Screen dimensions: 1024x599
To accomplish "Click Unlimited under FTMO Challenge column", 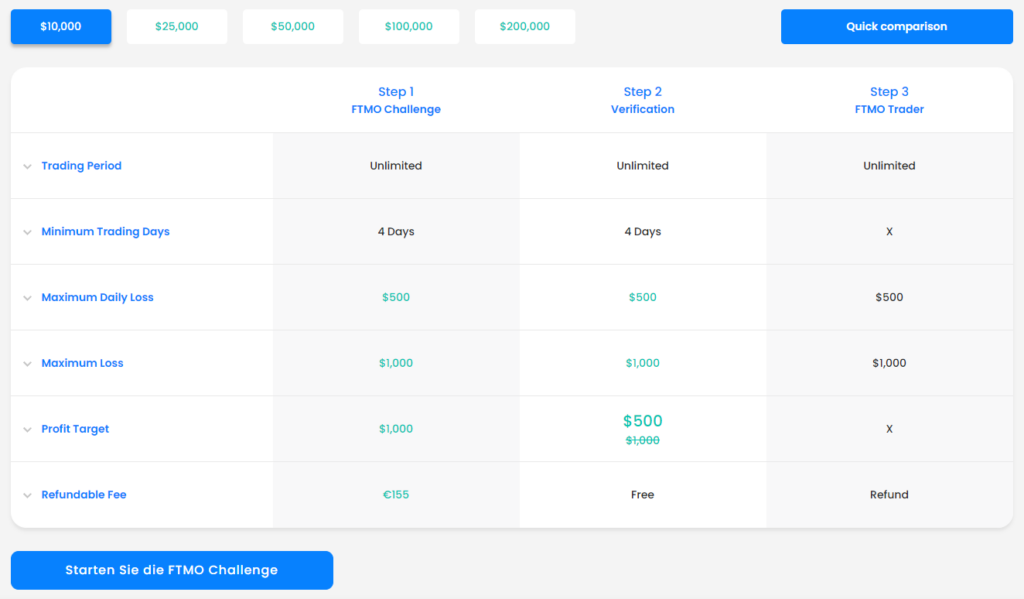I will [396, 166].
